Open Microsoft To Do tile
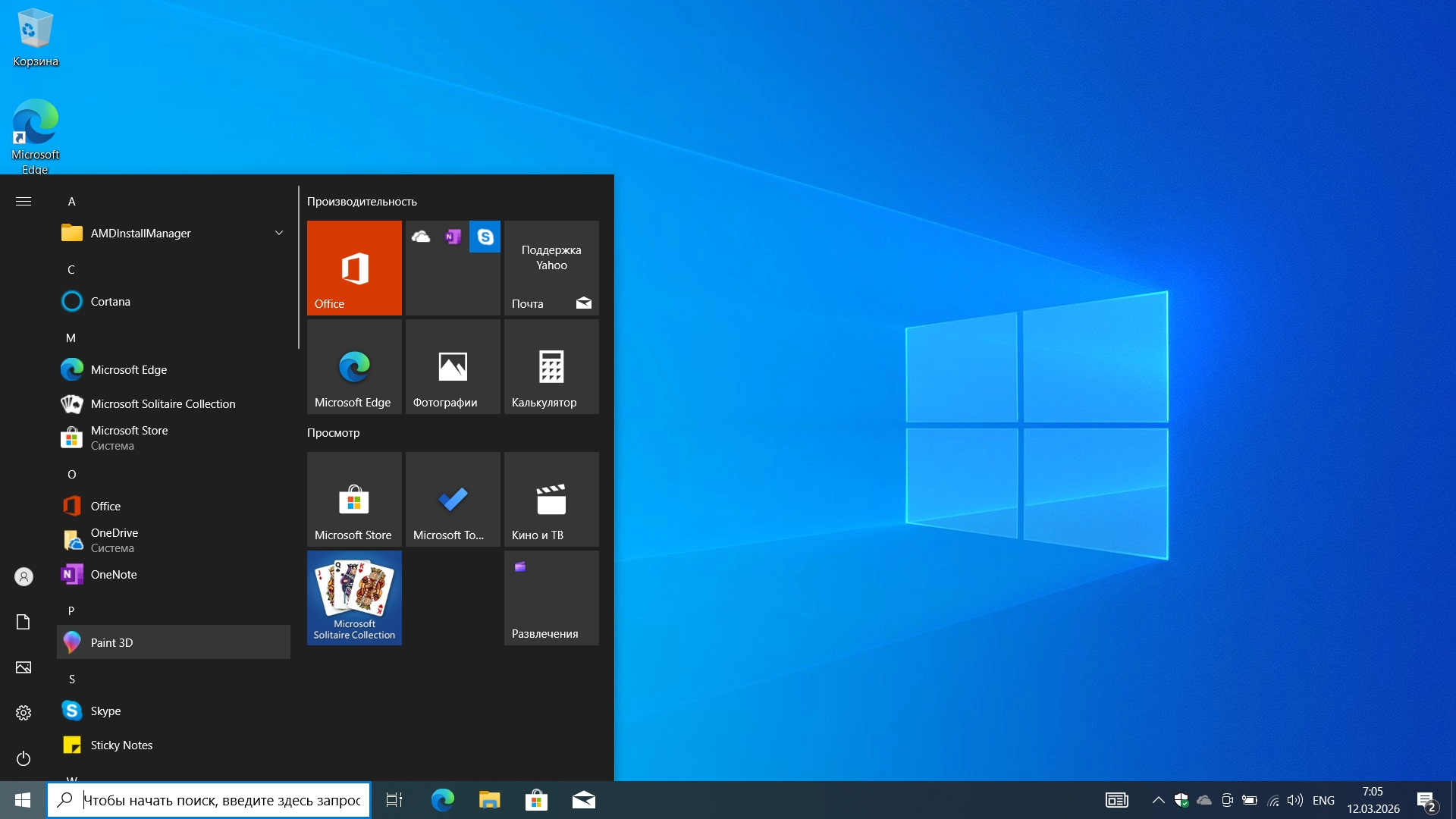Screen dimensions: 1456x819 pyautogui.click(x=453, y=499)
